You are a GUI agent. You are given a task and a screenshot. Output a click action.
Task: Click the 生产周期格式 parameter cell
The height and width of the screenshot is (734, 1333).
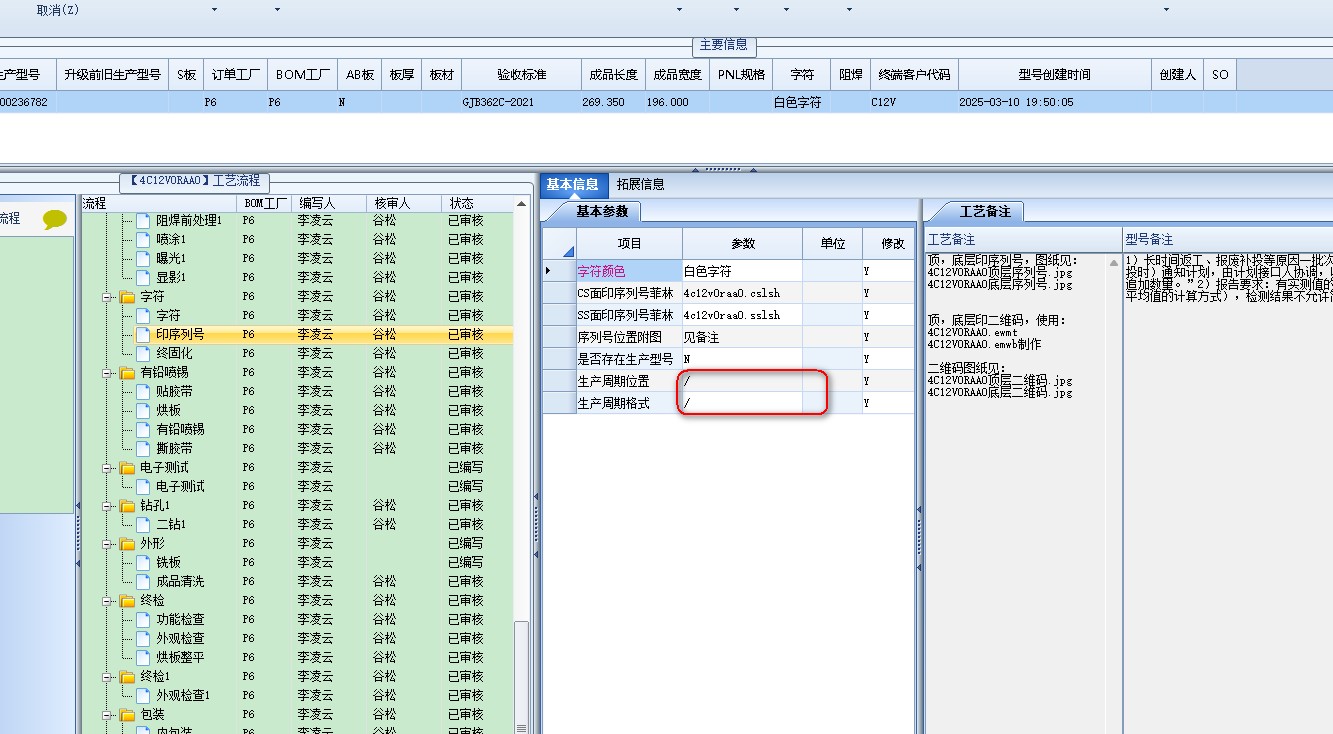(x=742, y=403)
